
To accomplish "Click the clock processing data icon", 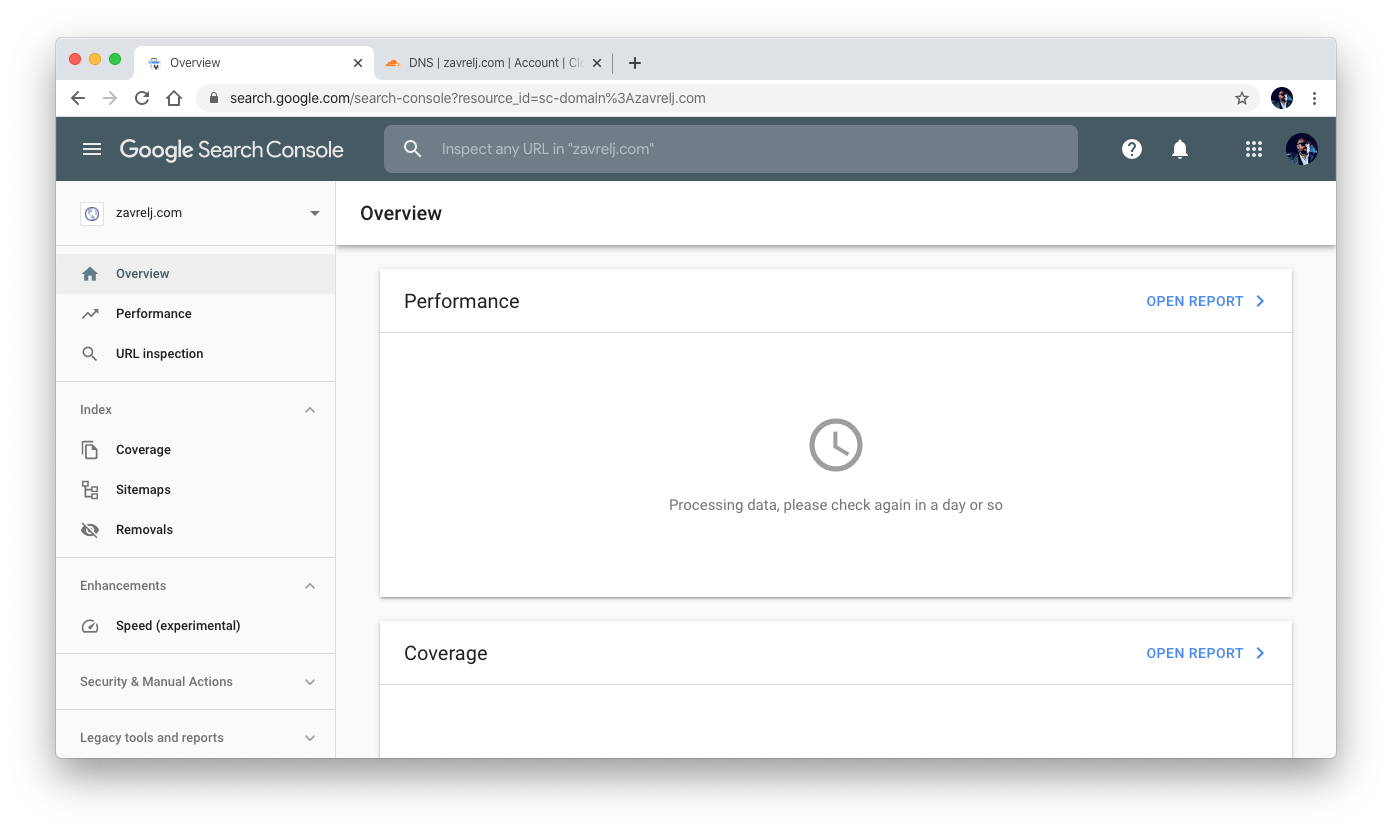I will pyautogui.click(x=836, y=445).
